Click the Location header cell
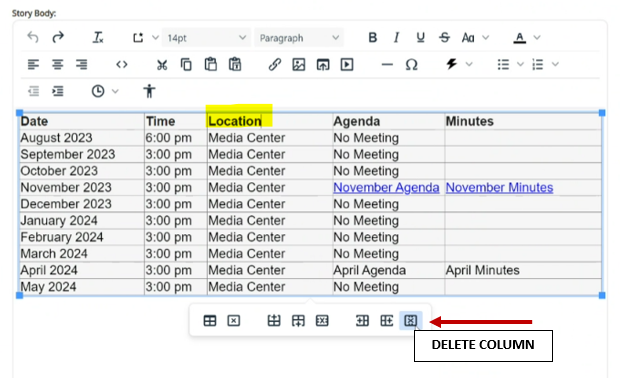 (270, 121)
